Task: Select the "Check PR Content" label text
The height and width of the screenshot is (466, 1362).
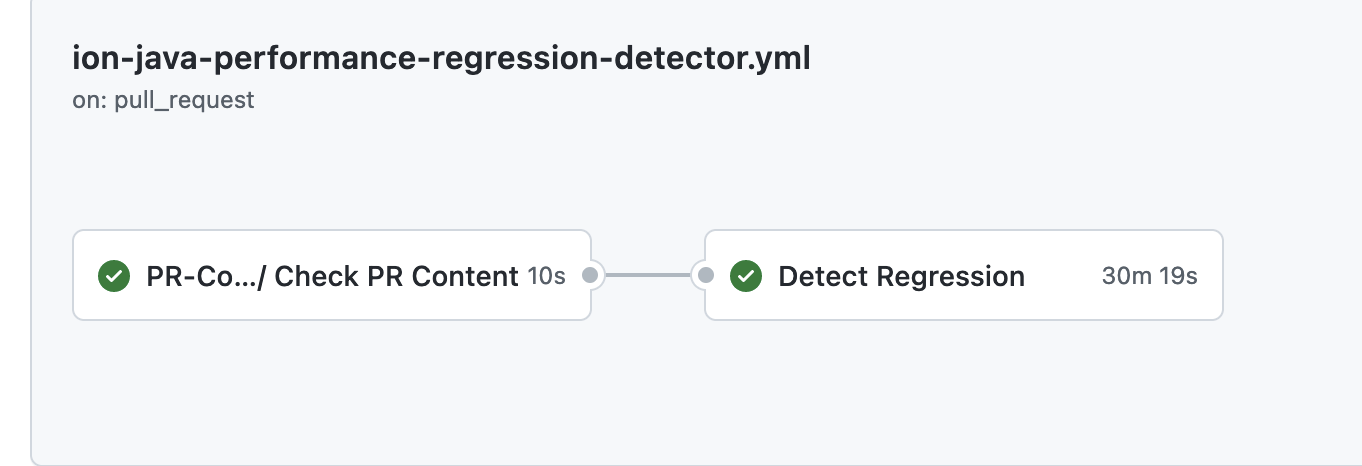Action: [x=396, y=276]
